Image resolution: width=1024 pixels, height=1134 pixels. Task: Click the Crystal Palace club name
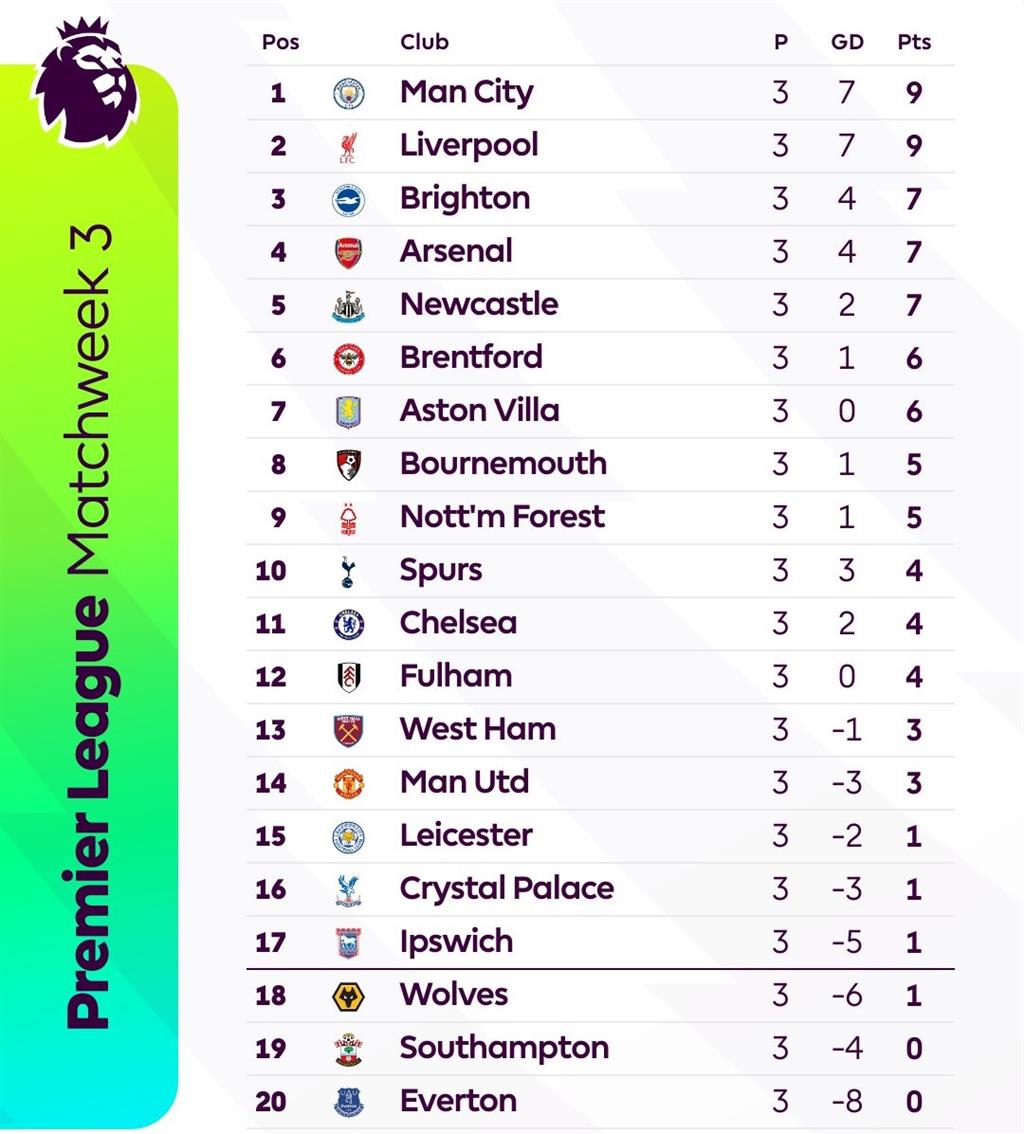tap(507, 890)
